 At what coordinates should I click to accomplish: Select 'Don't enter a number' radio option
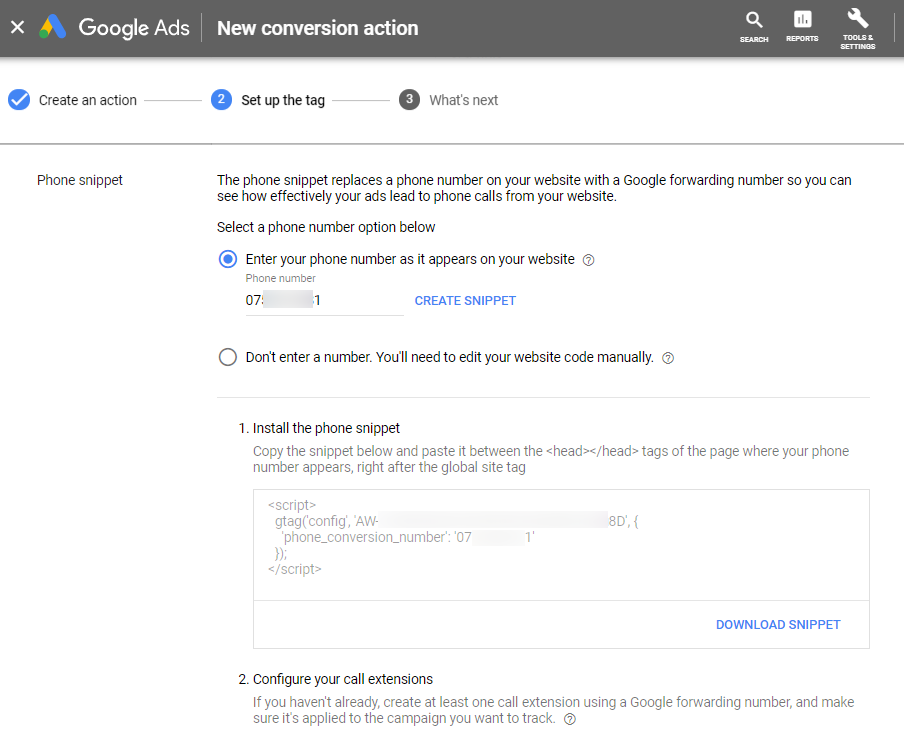click(228, 357)
